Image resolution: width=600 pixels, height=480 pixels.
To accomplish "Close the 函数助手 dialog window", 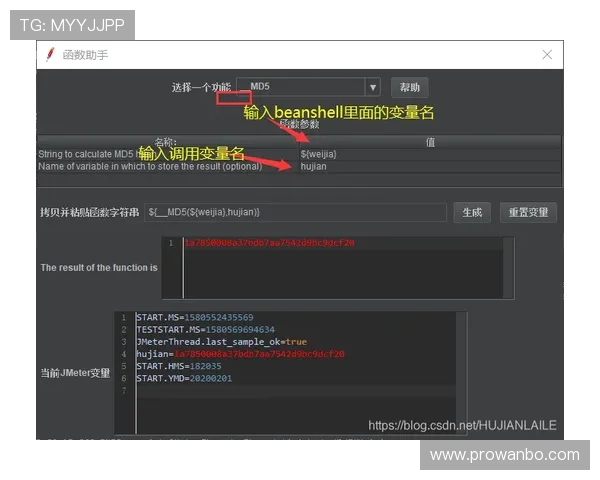I will click(547, 55).
